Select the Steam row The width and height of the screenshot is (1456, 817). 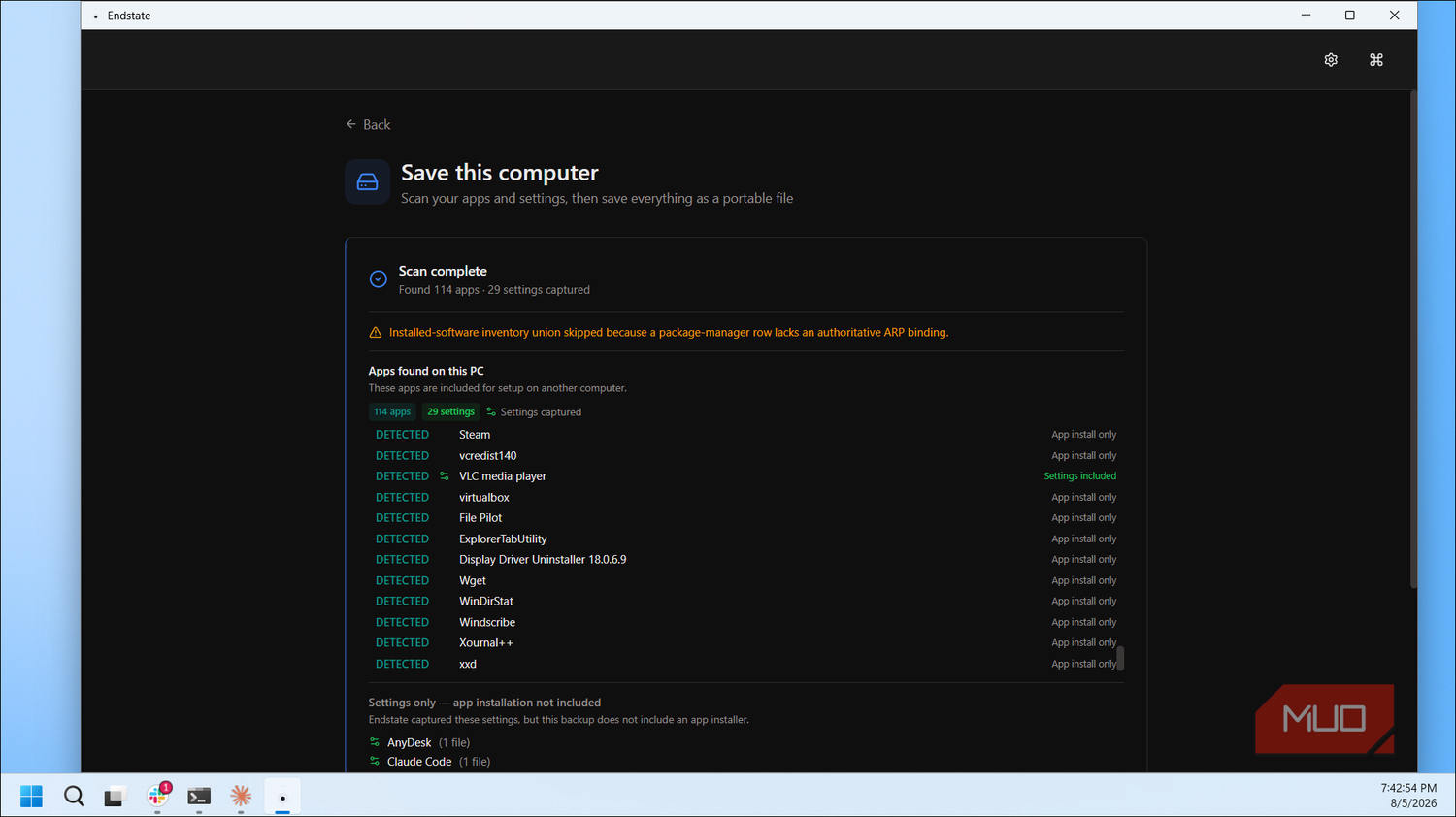point(745,435)
